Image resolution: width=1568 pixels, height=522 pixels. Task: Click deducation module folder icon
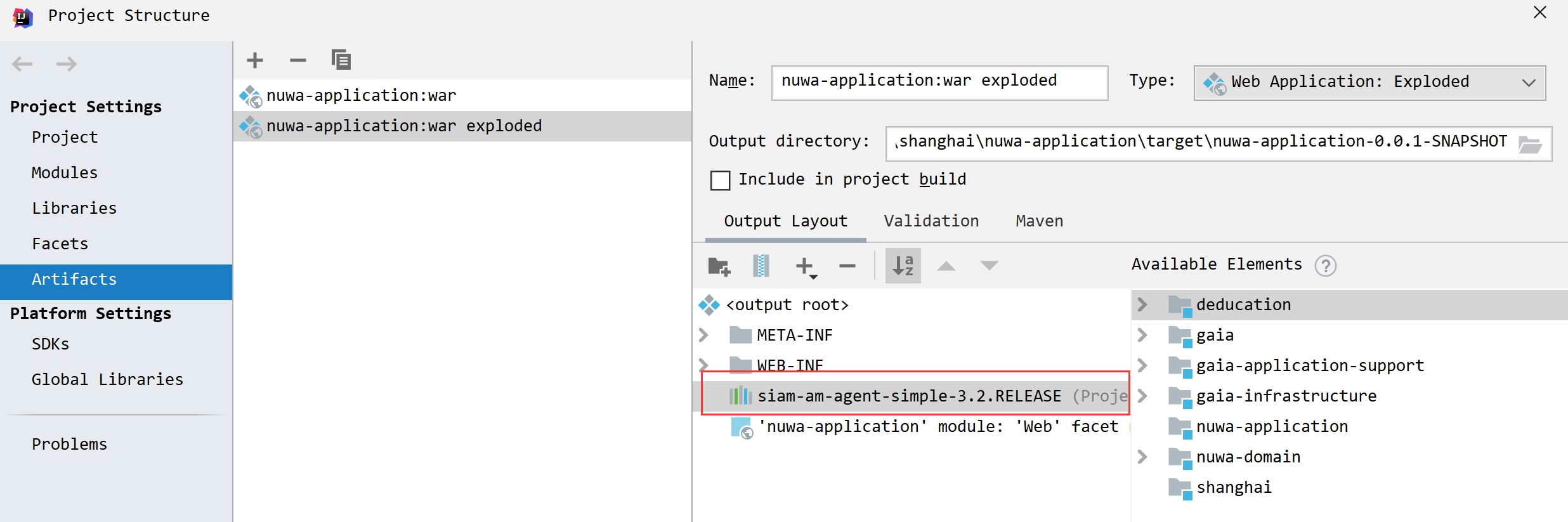point(1180,306)
